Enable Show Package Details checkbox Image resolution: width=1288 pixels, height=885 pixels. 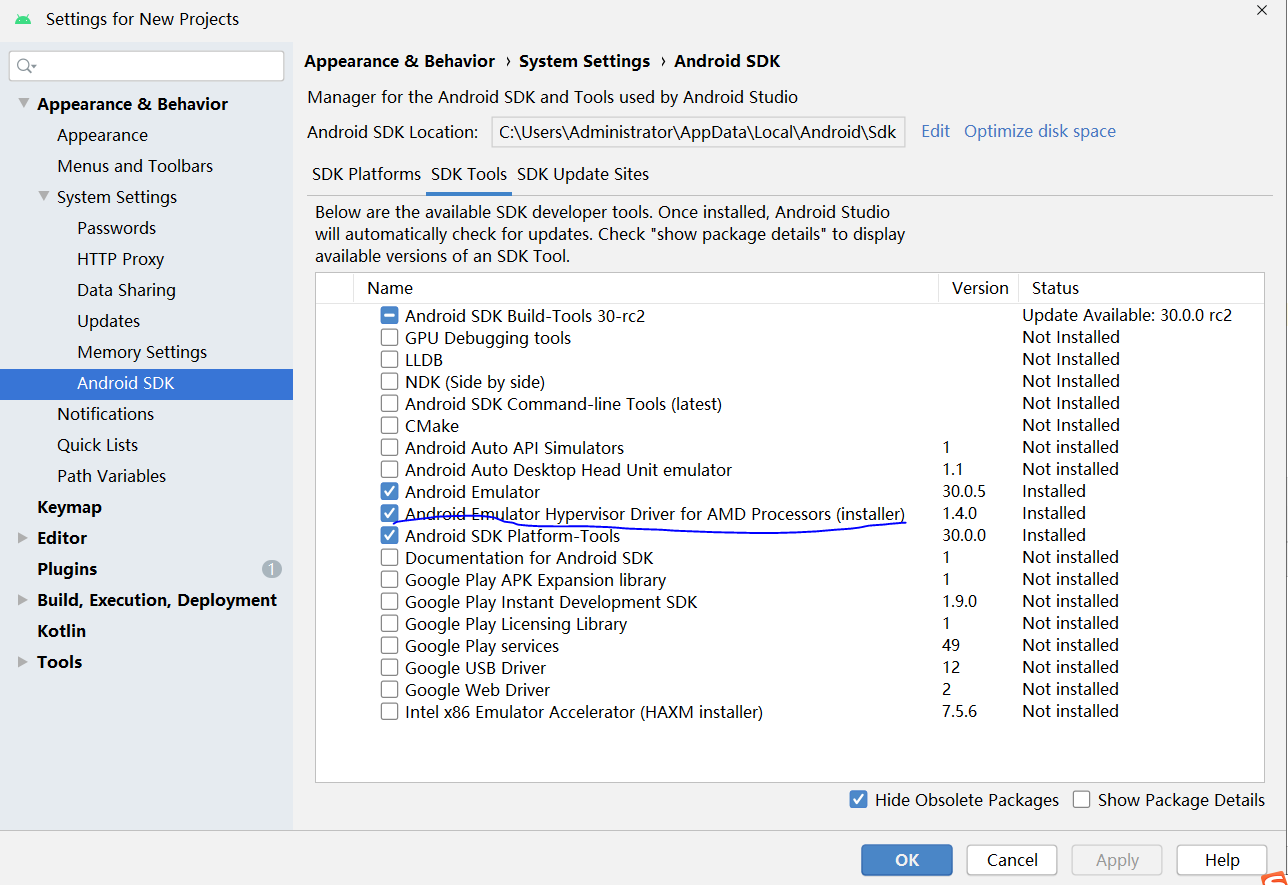pos(1081,799)
